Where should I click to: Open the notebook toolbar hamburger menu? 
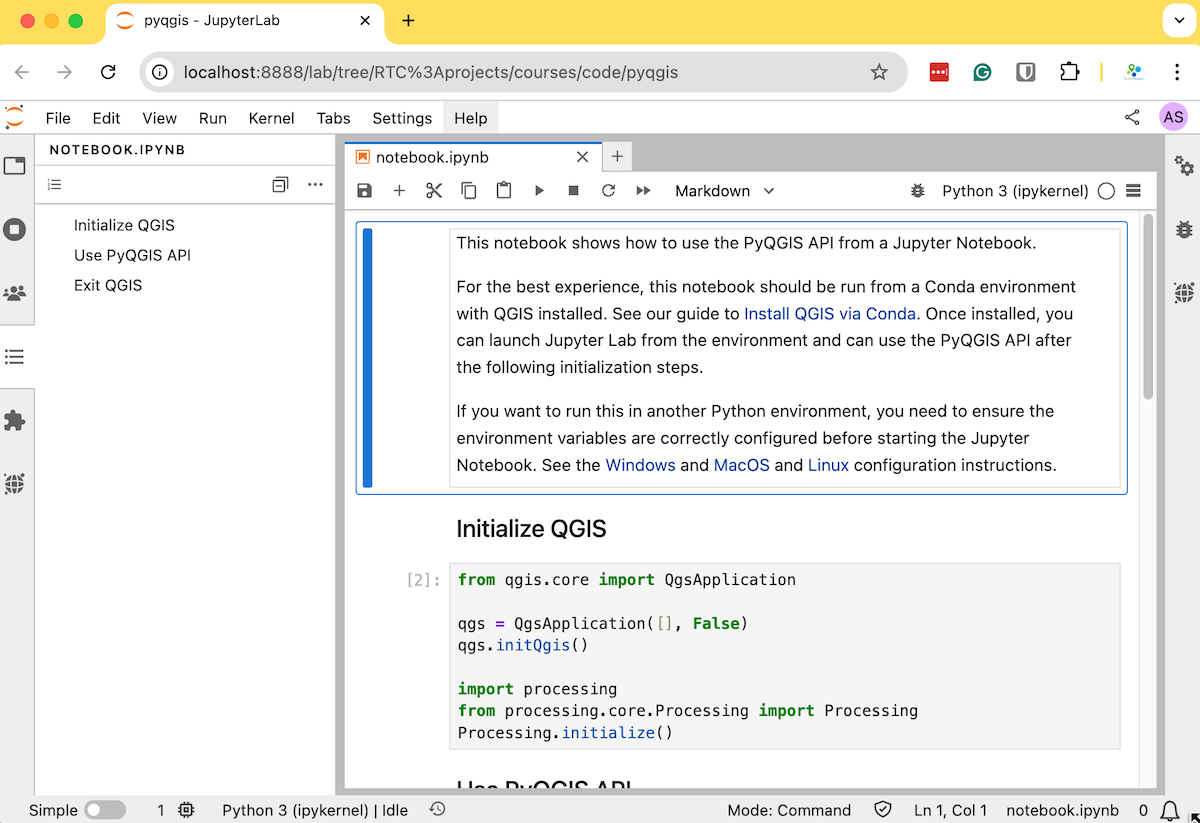click(x=1133, y=191)
